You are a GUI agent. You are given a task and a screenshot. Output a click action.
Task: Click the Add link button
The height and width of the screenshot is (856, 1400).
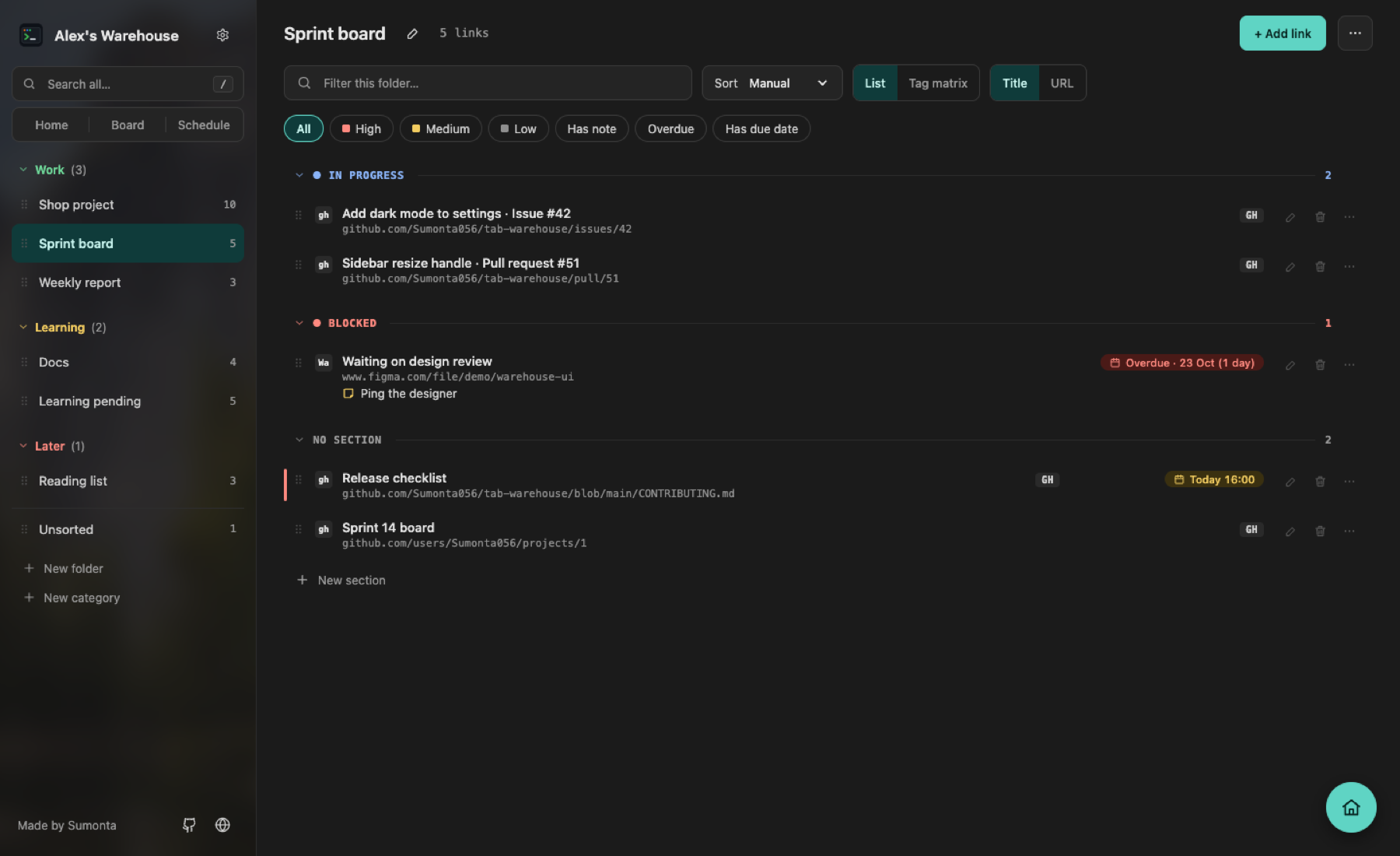coord(1283,33)
